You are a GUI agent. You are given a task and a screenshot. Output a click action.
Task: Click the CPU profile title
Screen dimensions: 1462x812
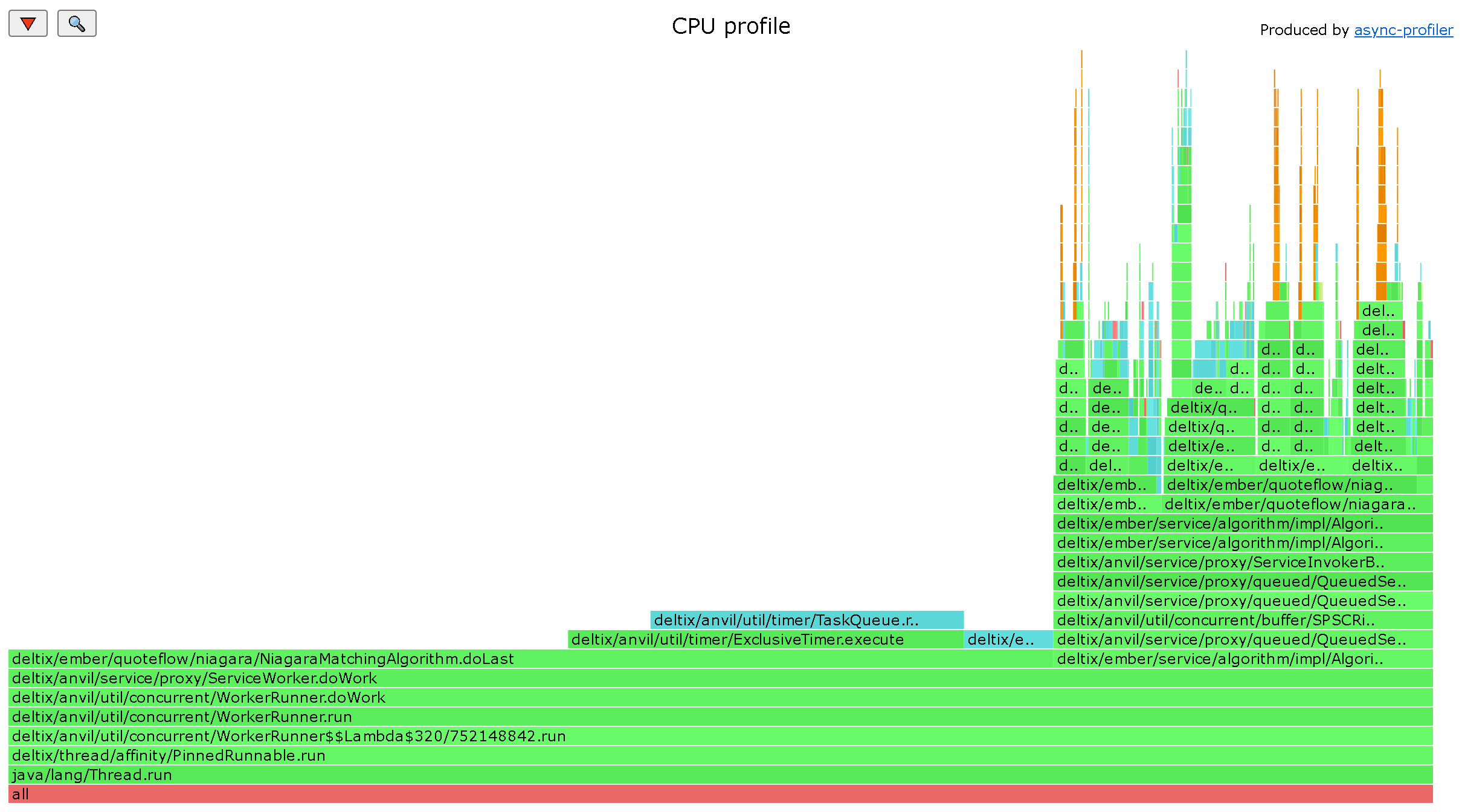pyautogui.click(x=731, y=26)
